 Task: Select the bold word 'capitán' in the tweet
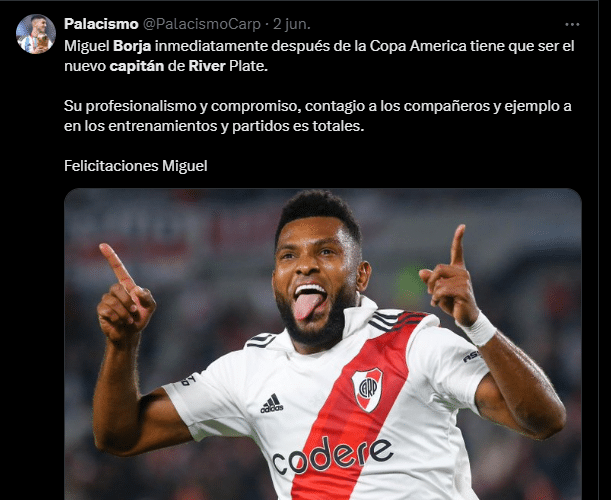click(137, 66)
